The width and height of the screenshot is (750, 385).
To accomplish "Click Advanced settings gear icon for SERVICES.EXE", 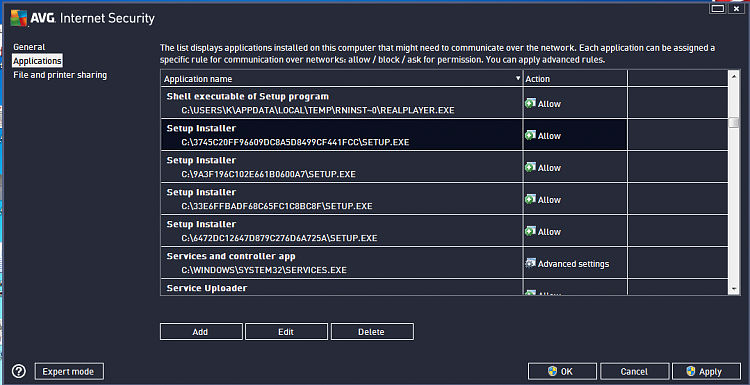I will click(530, 264).
